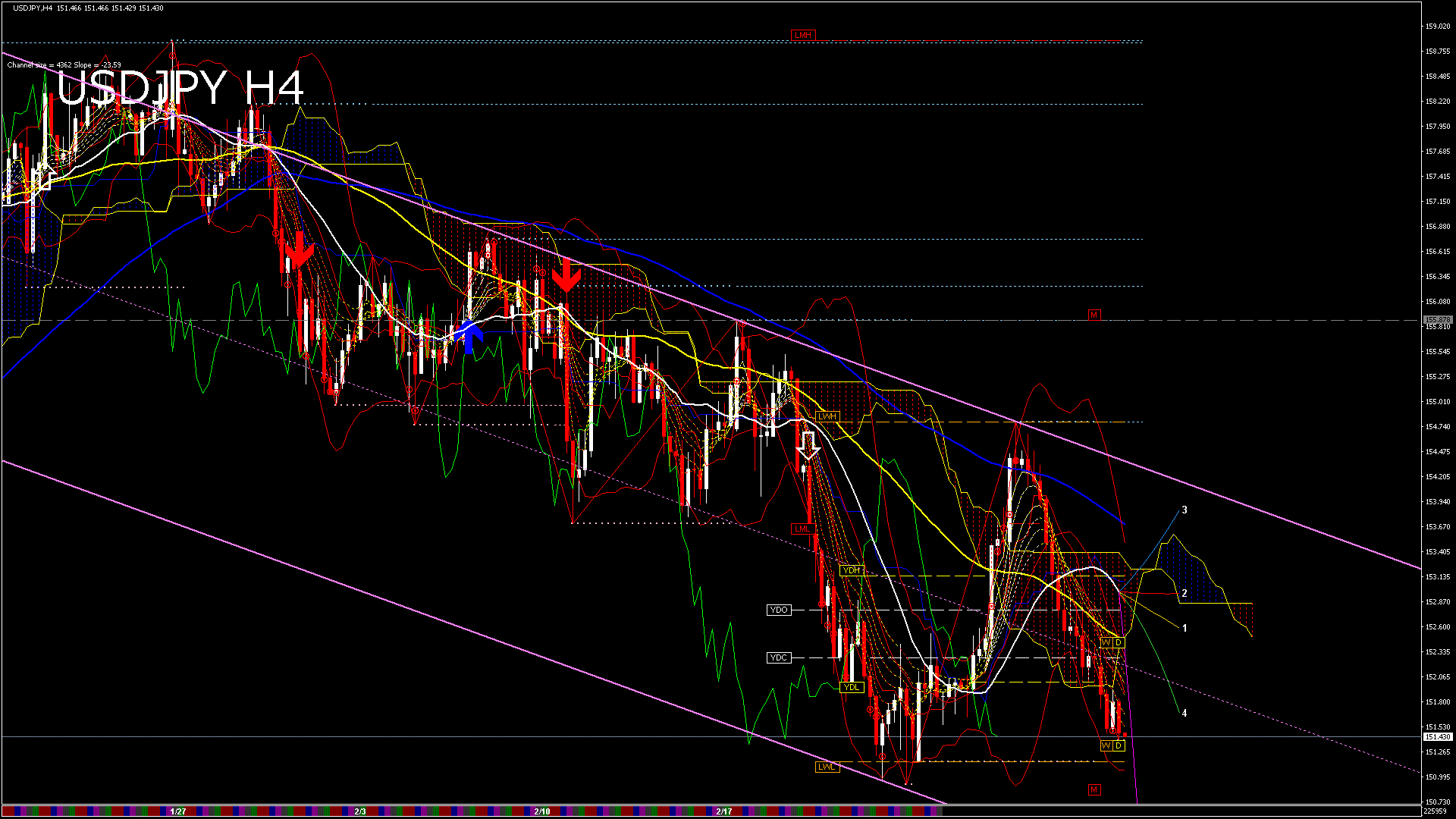This screenshot has width=1456, height=819.
Task: Click the 154.205 price scale label
Action: click(x=1438, y=477)
